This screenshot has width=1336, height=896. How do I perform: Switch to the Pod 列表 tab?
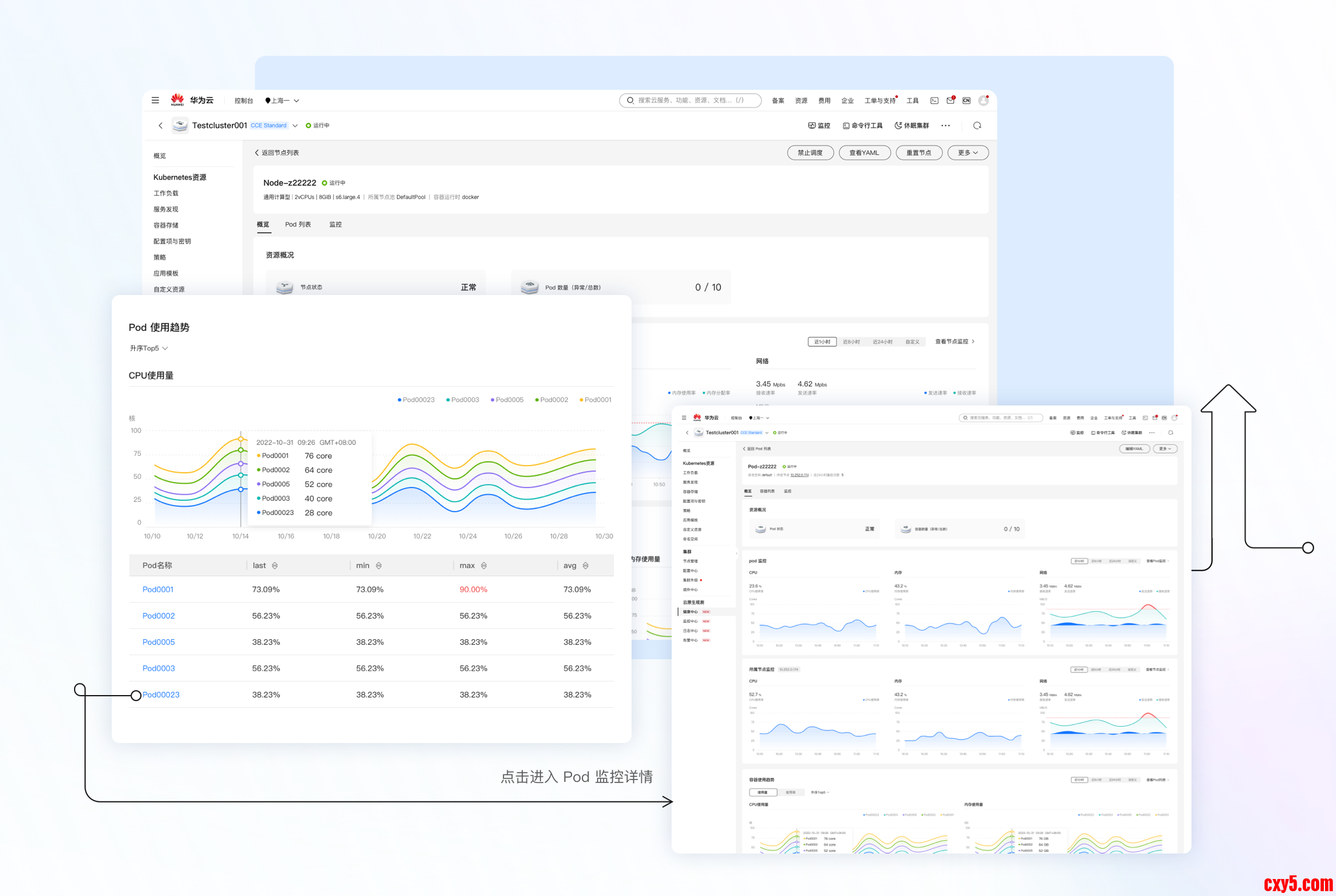coord(298,225)
